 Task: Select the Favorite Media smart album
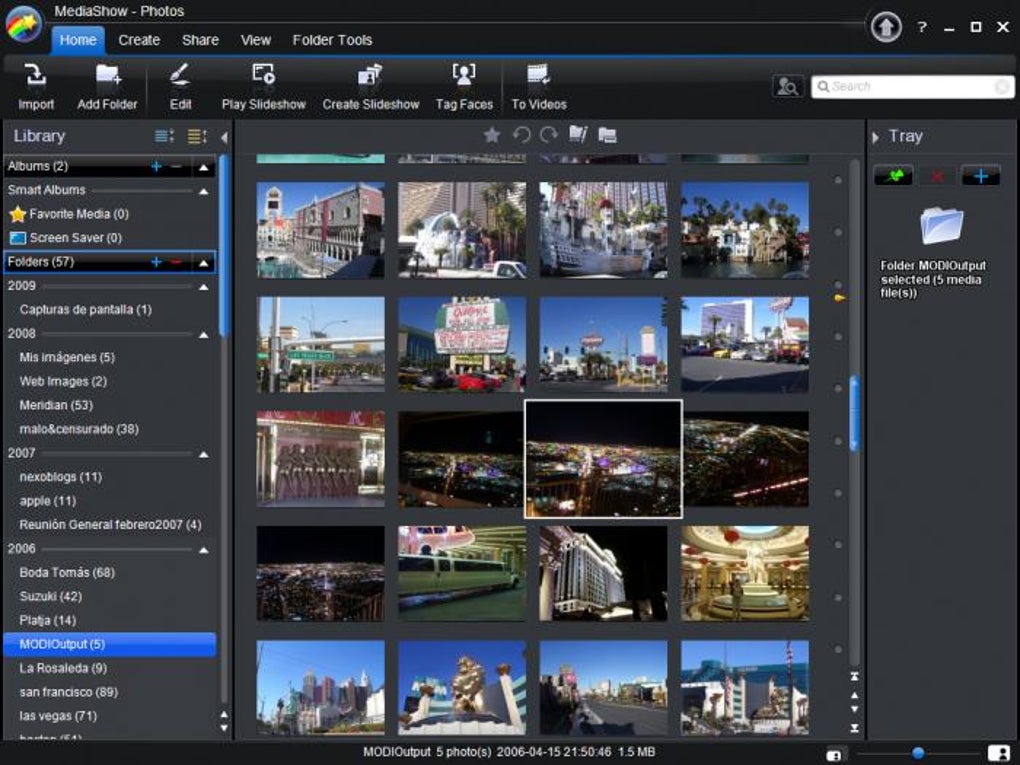(78, 214)
